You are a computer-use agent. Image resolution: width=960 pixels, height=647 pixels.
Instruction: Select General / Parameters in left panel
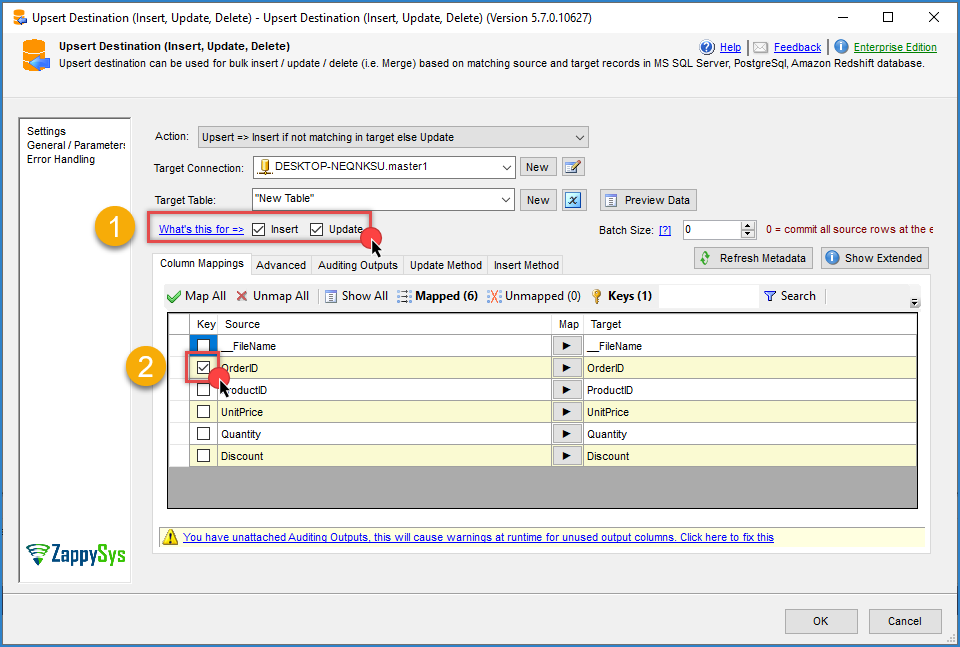tap(76, 145)
